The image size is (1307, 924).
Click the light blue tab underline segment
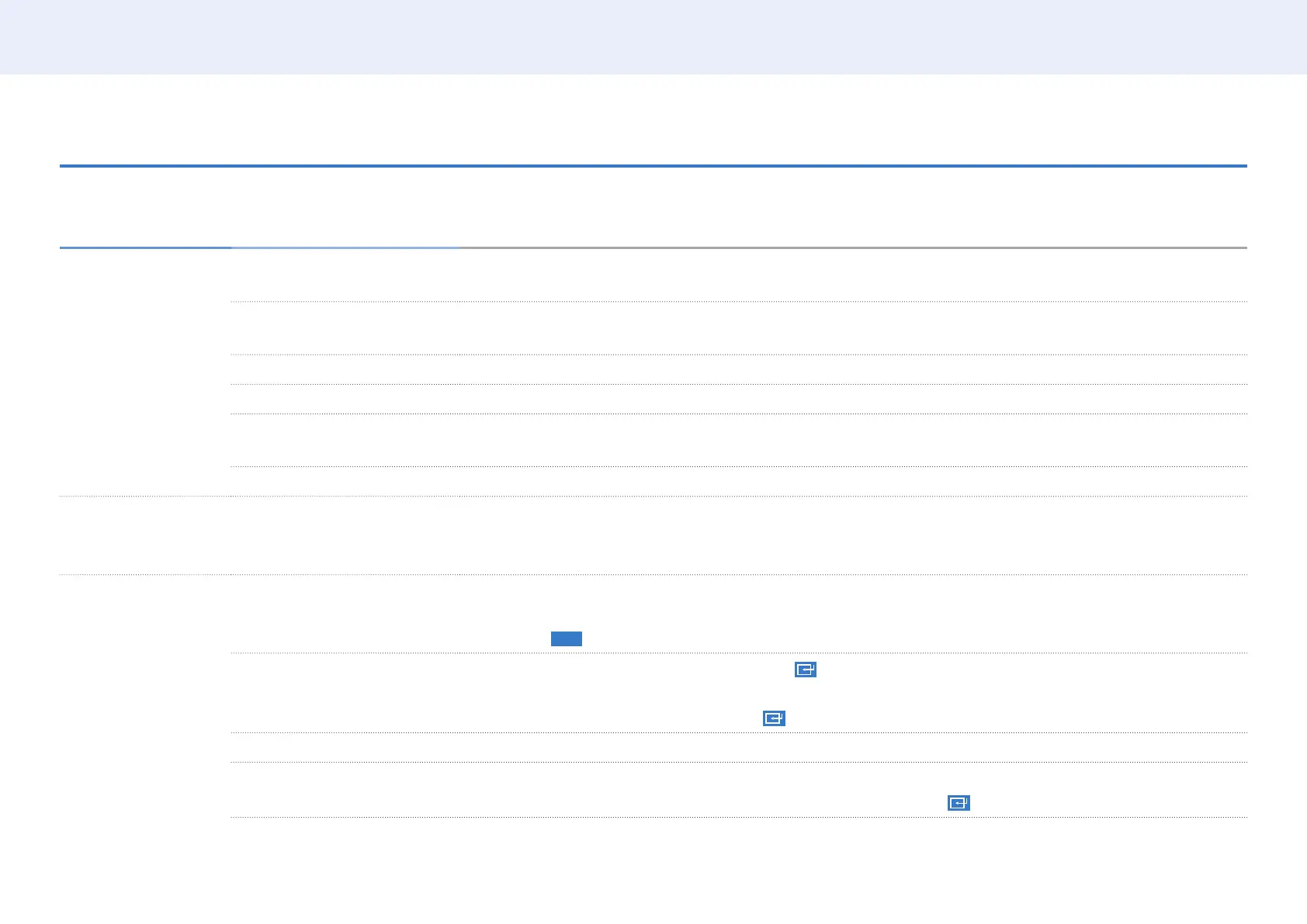[345, 247]
